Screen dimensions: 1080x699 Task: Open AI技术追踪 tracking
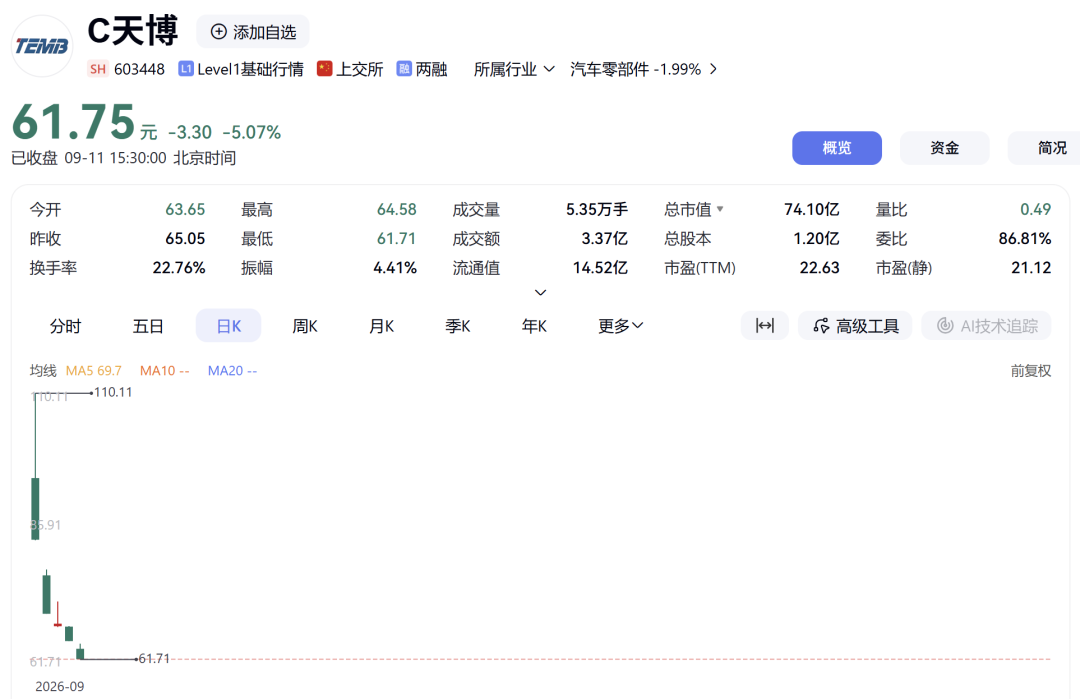pos(986,326)
